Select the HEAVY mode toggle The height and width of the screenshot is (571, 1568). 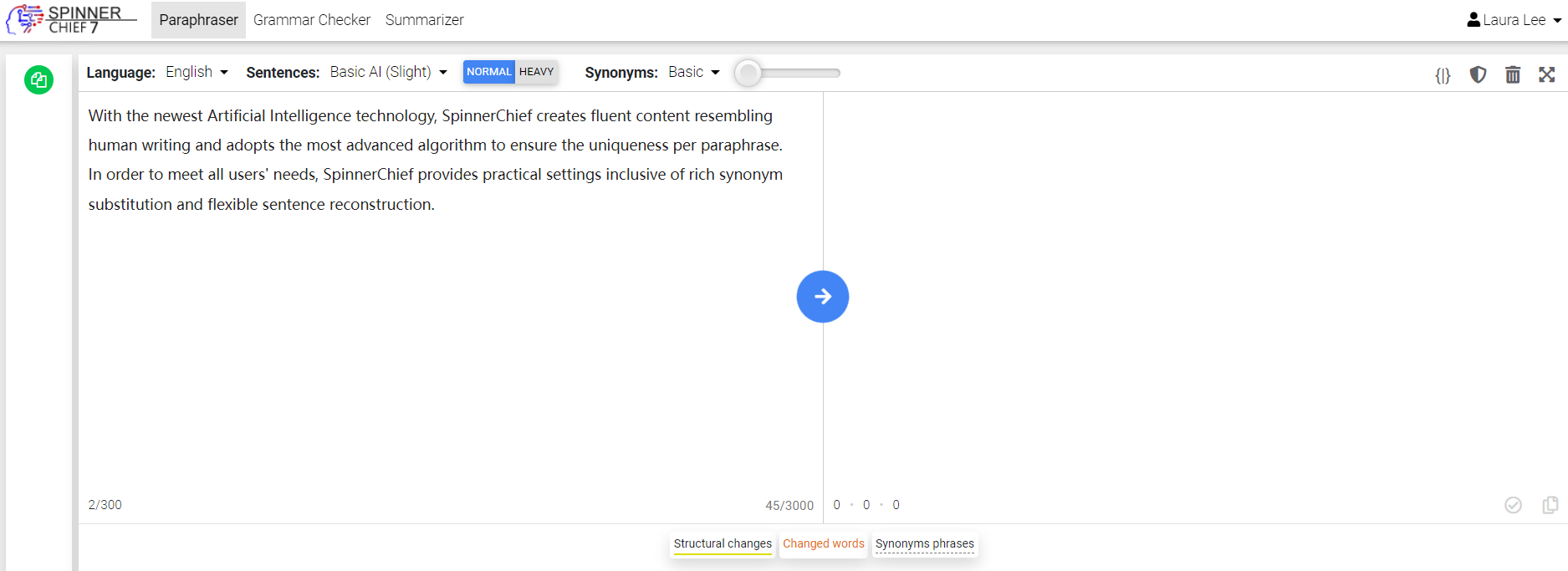point(537,72)
